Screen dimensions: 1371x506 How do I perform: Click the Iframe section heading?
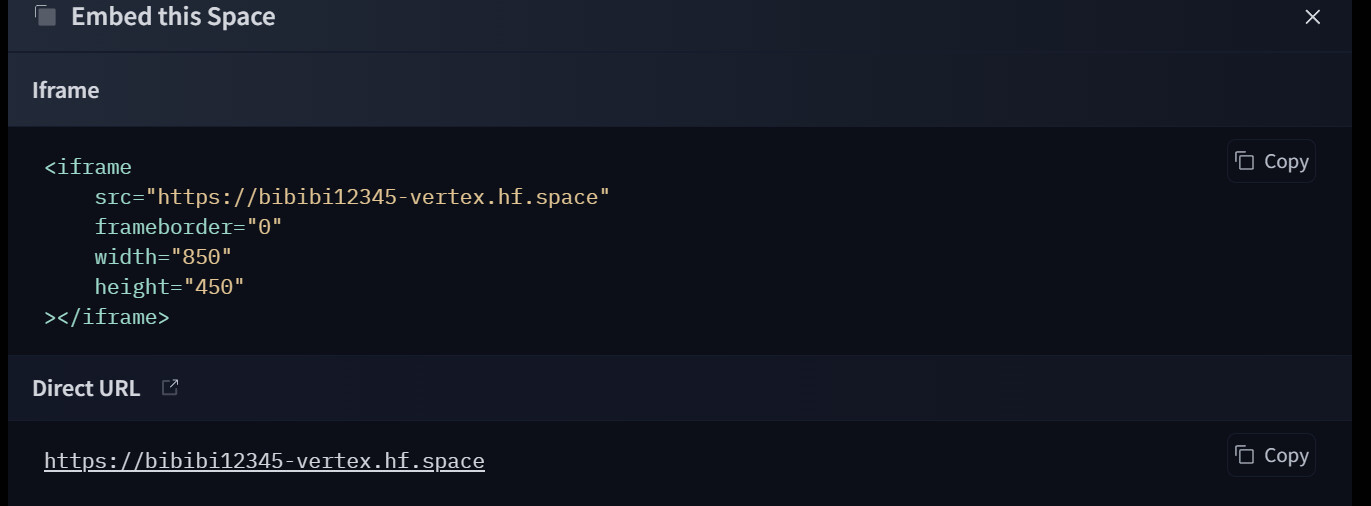click(65, 90)
